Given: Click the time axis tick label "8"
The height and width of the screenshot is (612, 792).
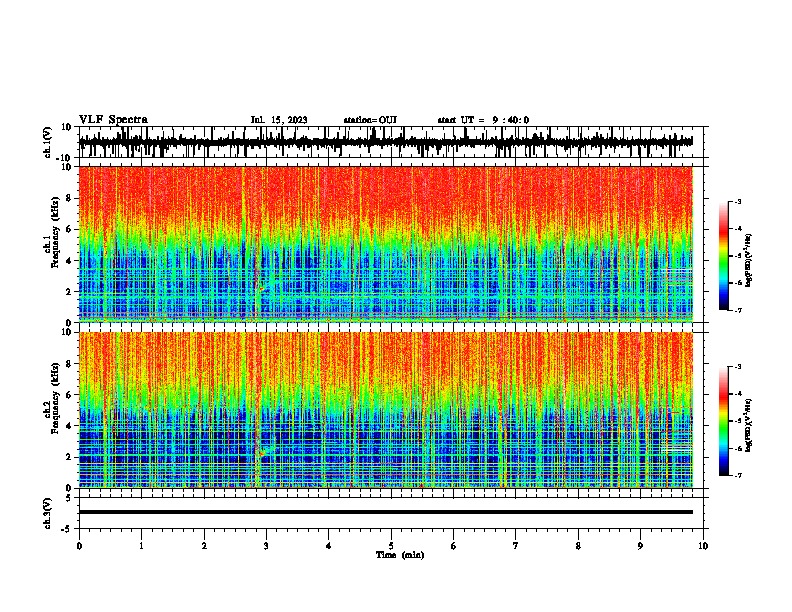Looking at the screenshot, I should pyautogui.click(x=578, y=546).
